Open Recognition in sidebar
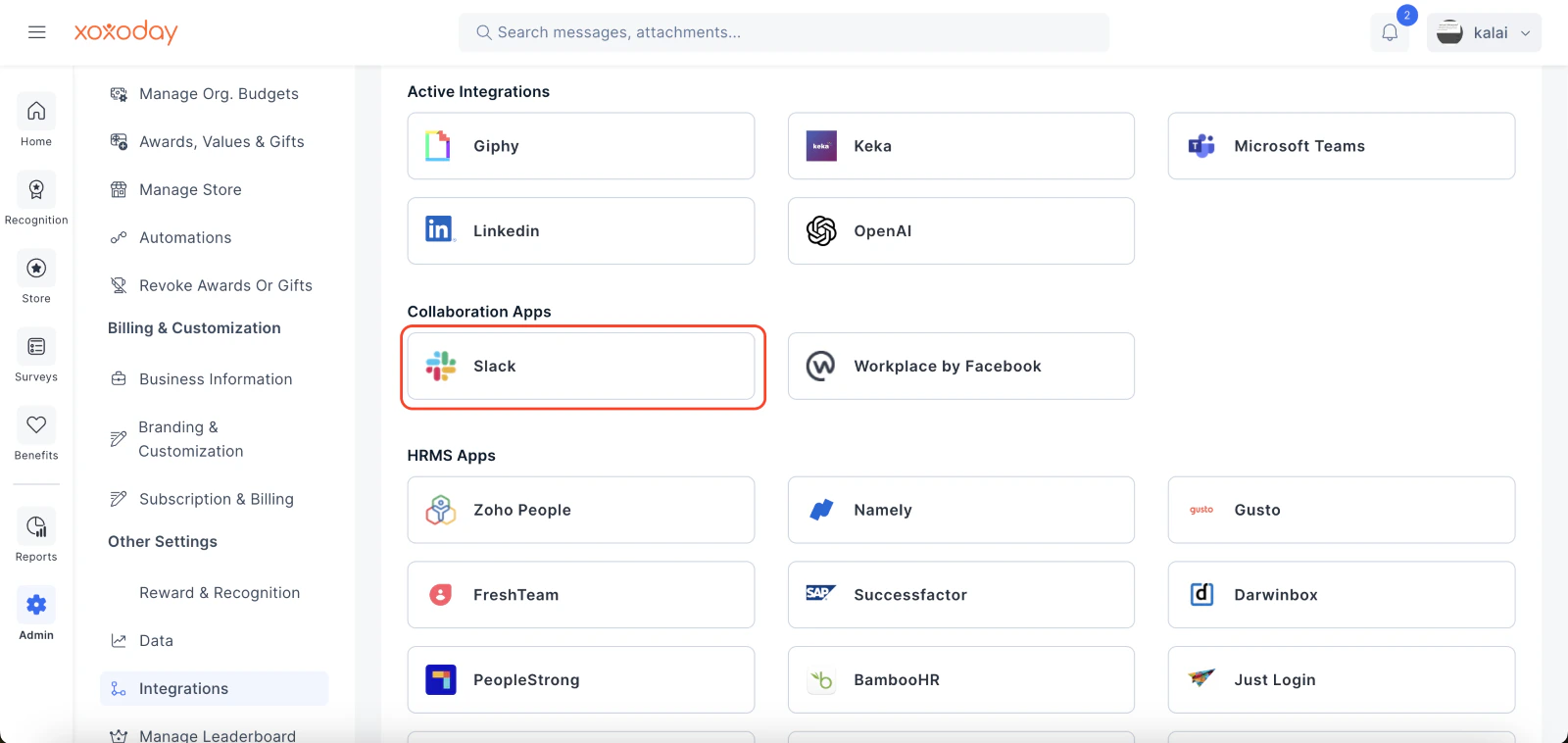Image resolution: width=1568 pixels, height=743 pixels. pos(36,199)
